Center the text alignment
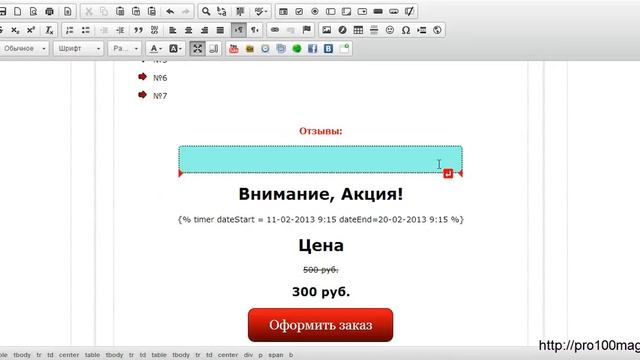640x360 pixels. pyautogui.click(x=189, y=30)
